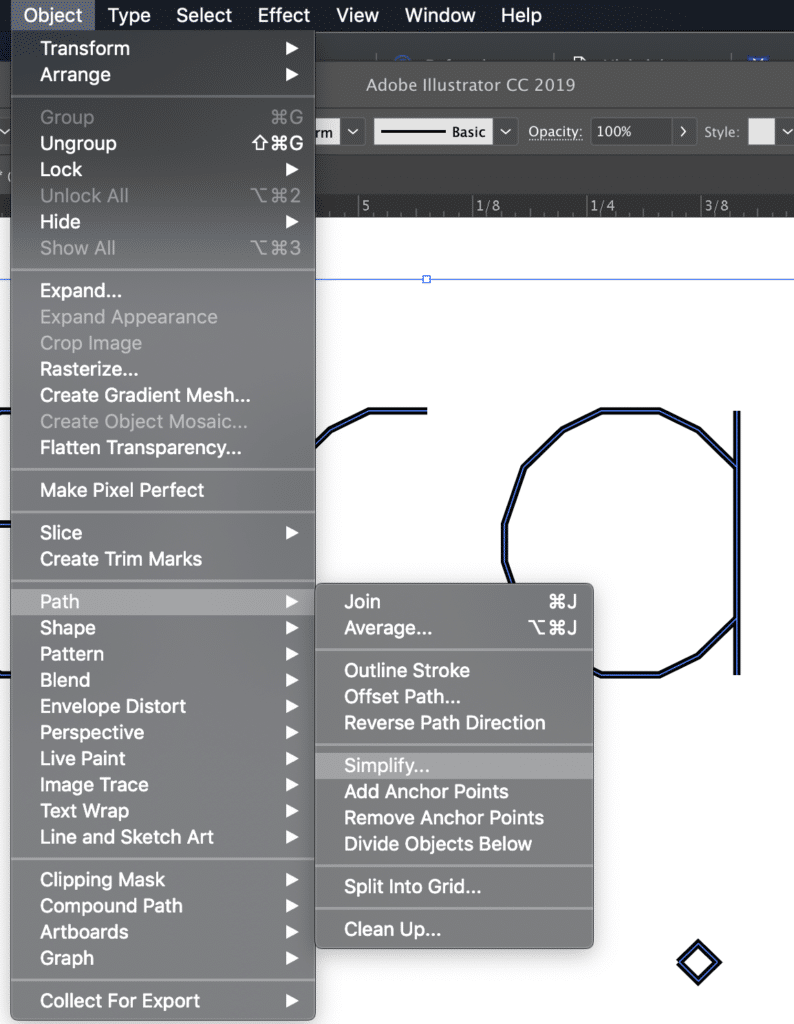794x1024 pixels.
Task: Select the small diamond shape on canvas
Action: [x=699, y=962]
